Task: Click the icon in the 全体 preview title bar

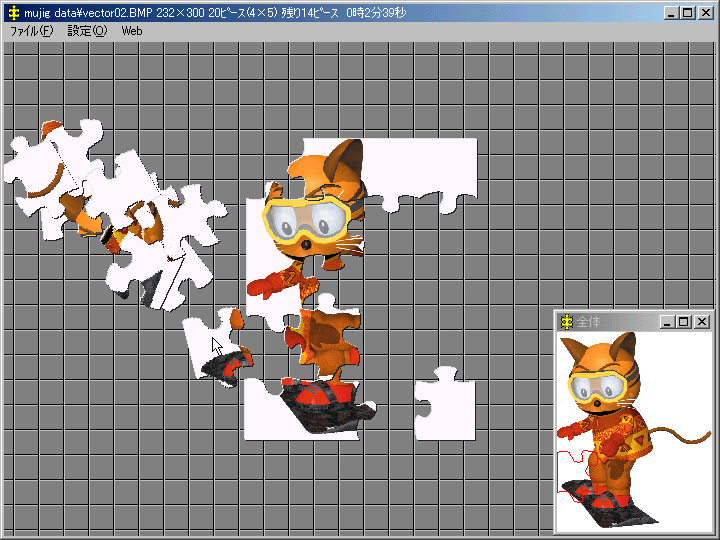Action: tap(567, 321)
